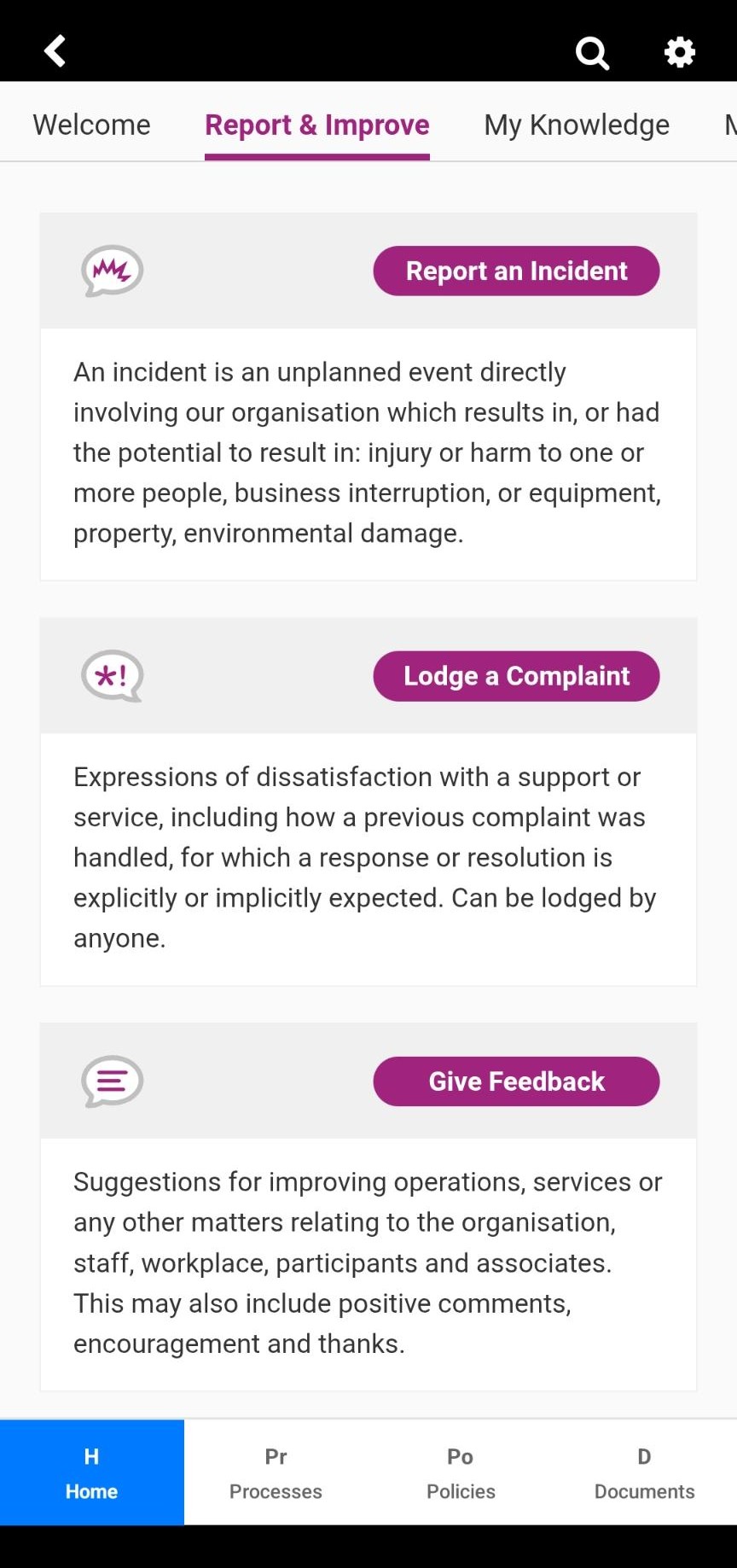Open the My Knowledge tab
737x1568 pixels.
pos(577,125)
